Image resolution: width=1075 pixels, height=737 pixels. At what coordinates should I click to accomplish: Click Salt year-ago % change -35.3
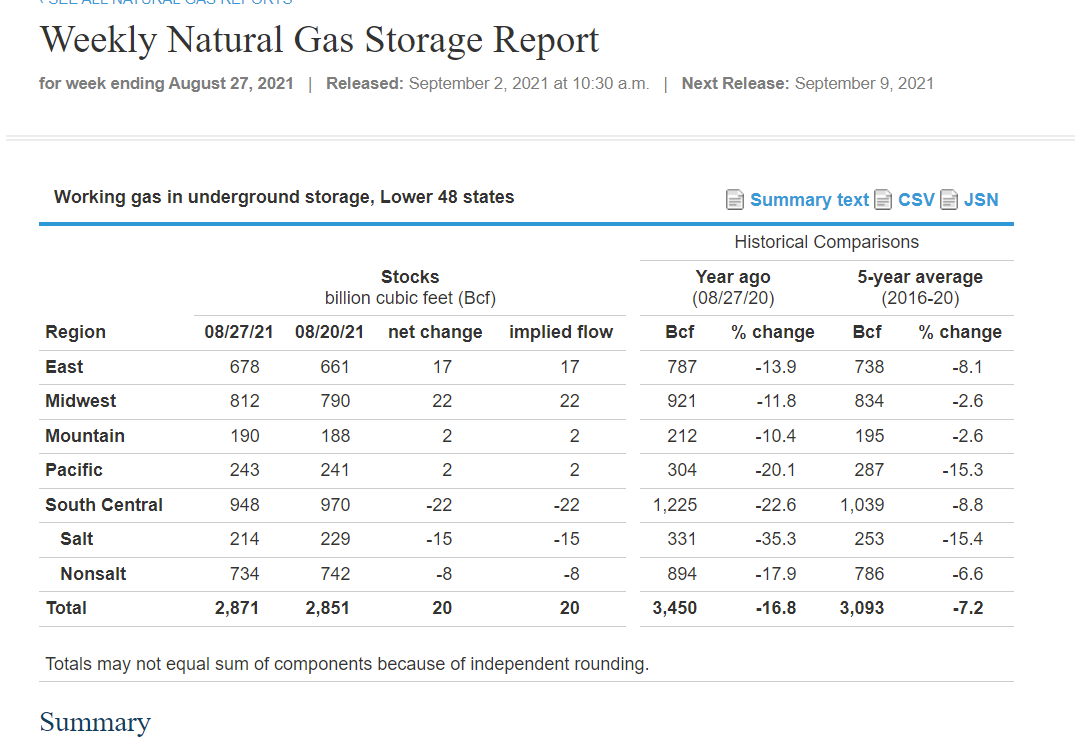(775, 540)
